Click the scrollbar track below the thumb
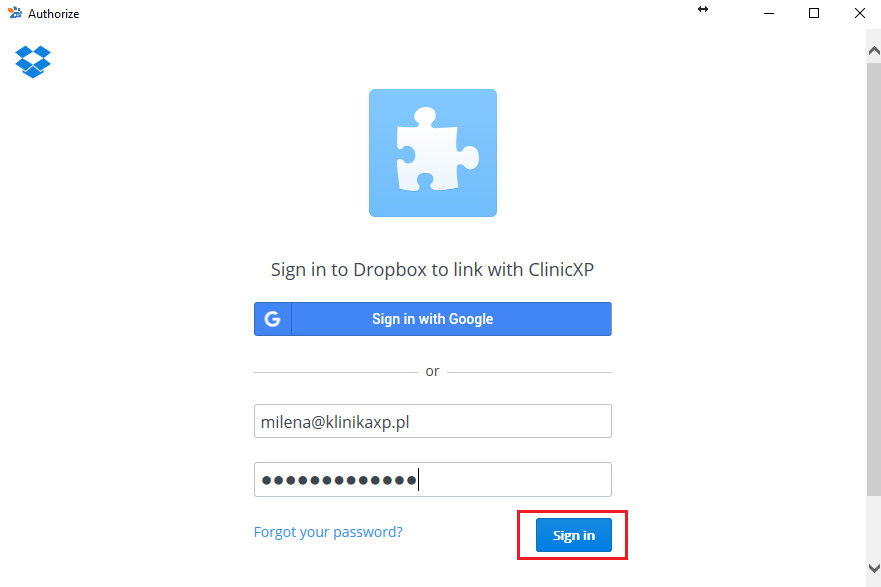 click(874, 528)
